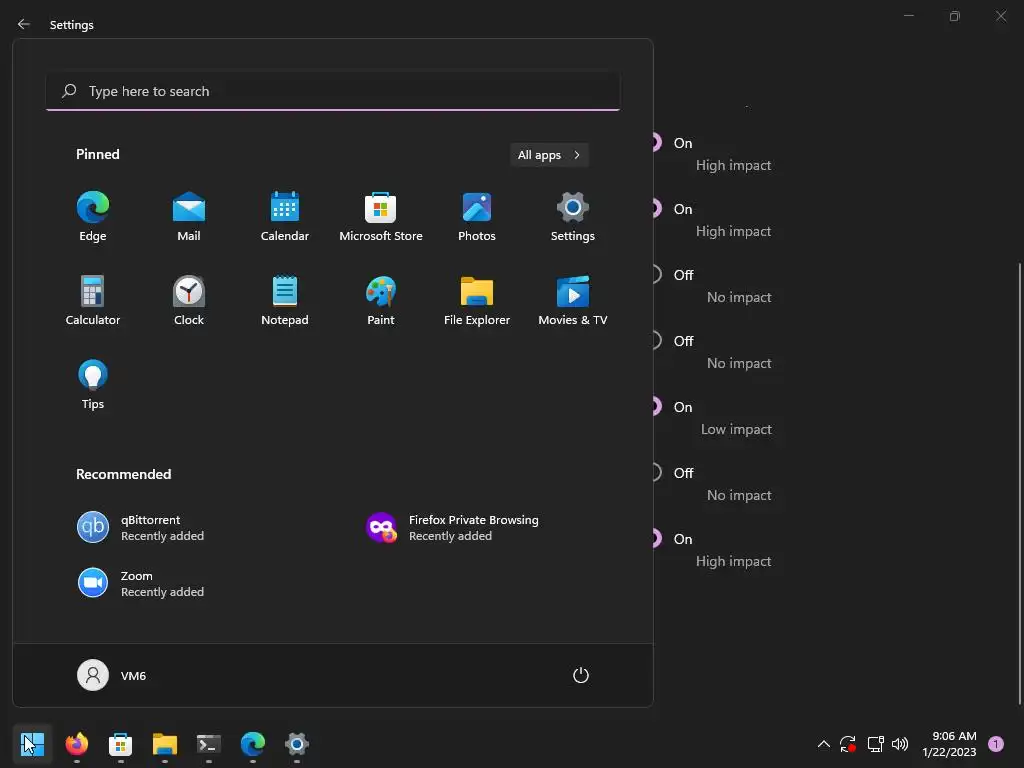
Task: Launch Movies & TV
Action: (573, 300)
